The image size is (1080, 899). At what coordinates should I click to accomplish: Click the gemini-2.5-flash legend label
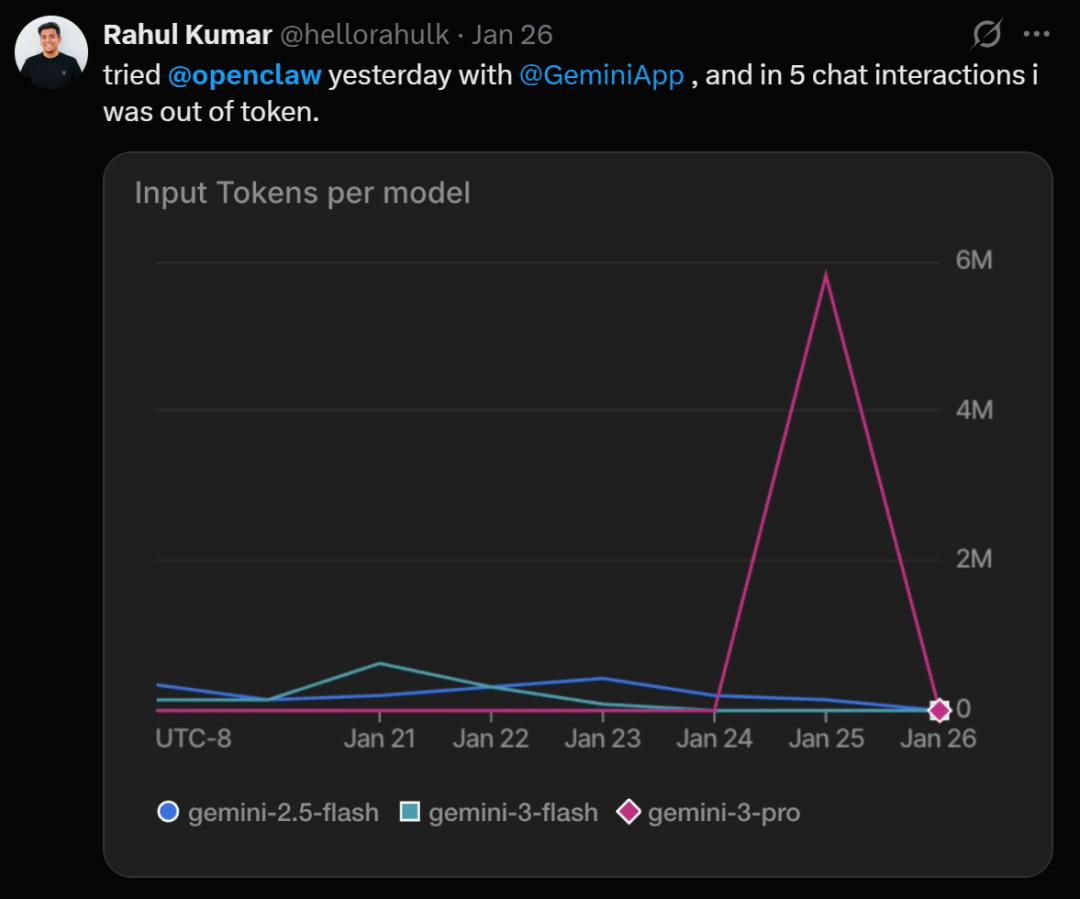click(283, 813)
